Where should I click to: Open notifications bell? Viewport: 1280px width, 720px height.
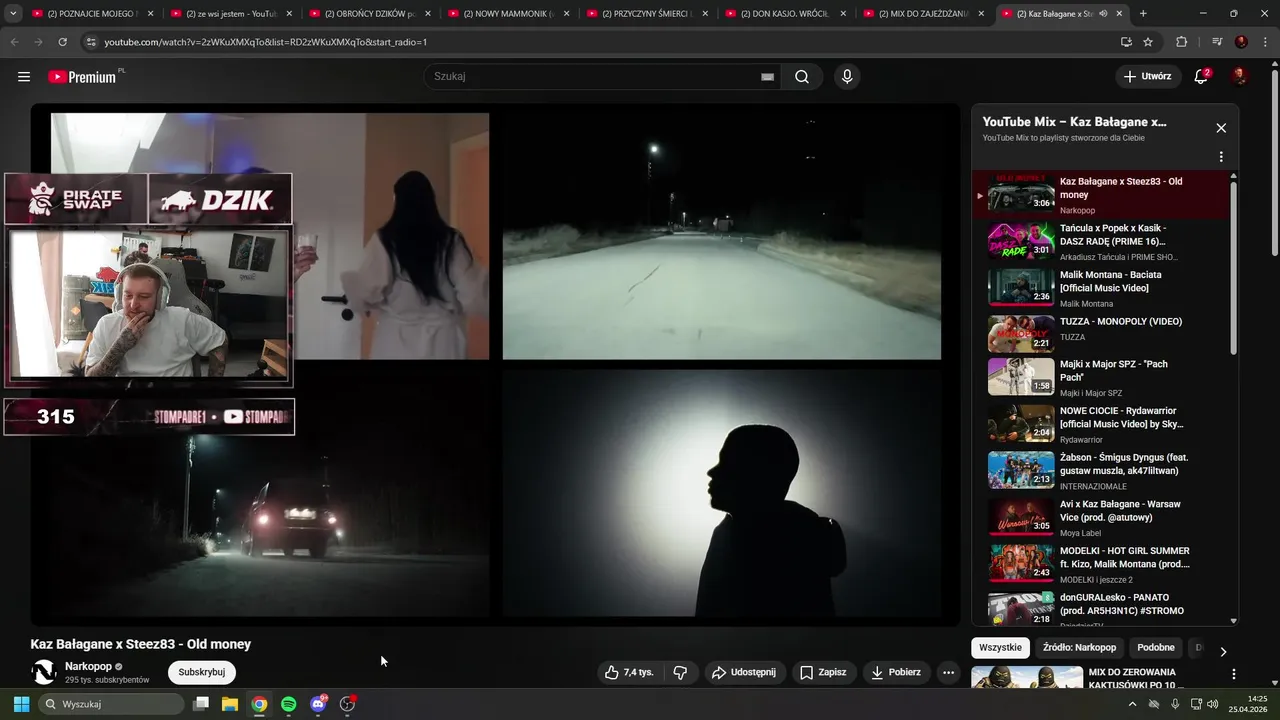pyautogui.click(x=1202, y=77)
